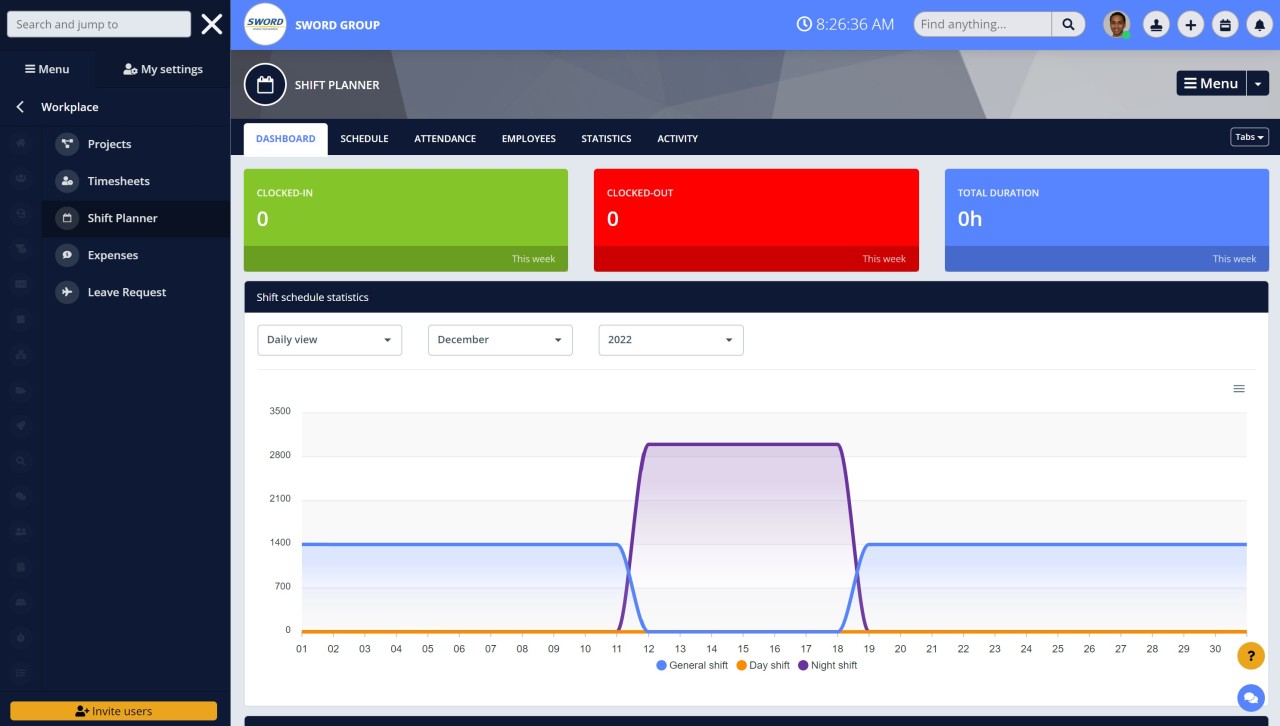Click the search magnifier beside Find anything
1280x726 pixels.
1068,24
